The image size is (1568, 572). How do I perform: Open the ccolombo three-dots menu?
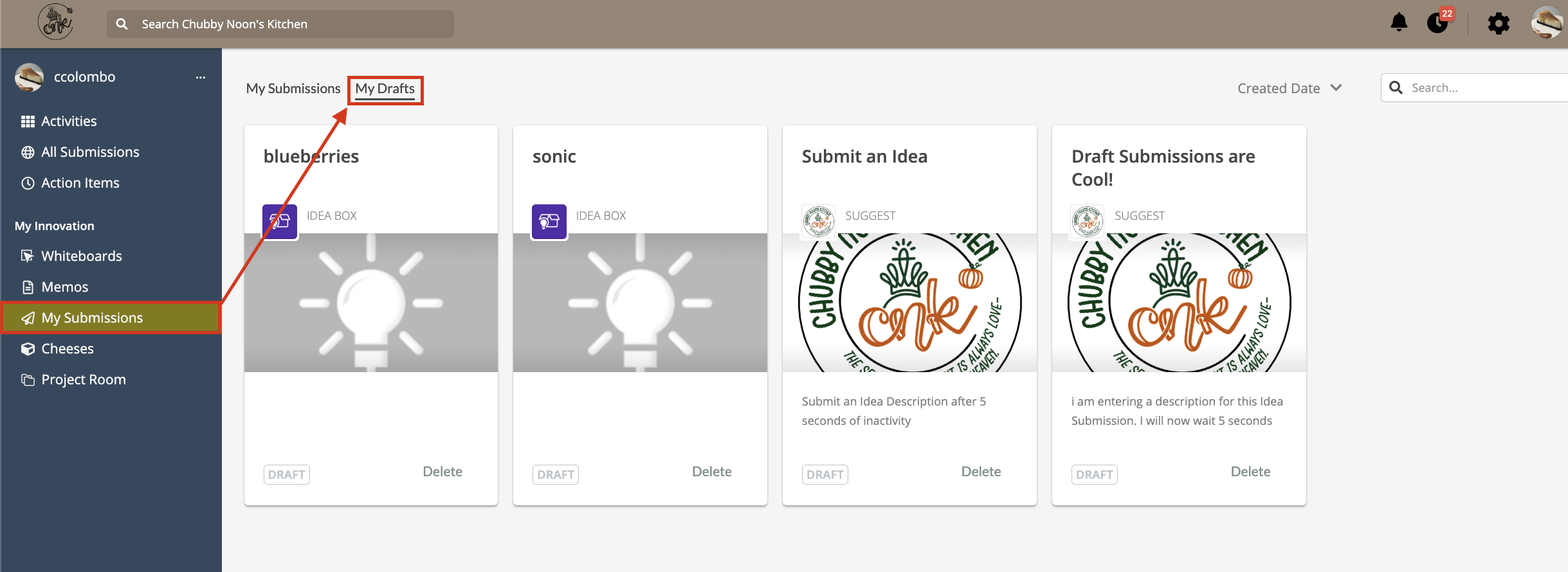coord(201,77)
